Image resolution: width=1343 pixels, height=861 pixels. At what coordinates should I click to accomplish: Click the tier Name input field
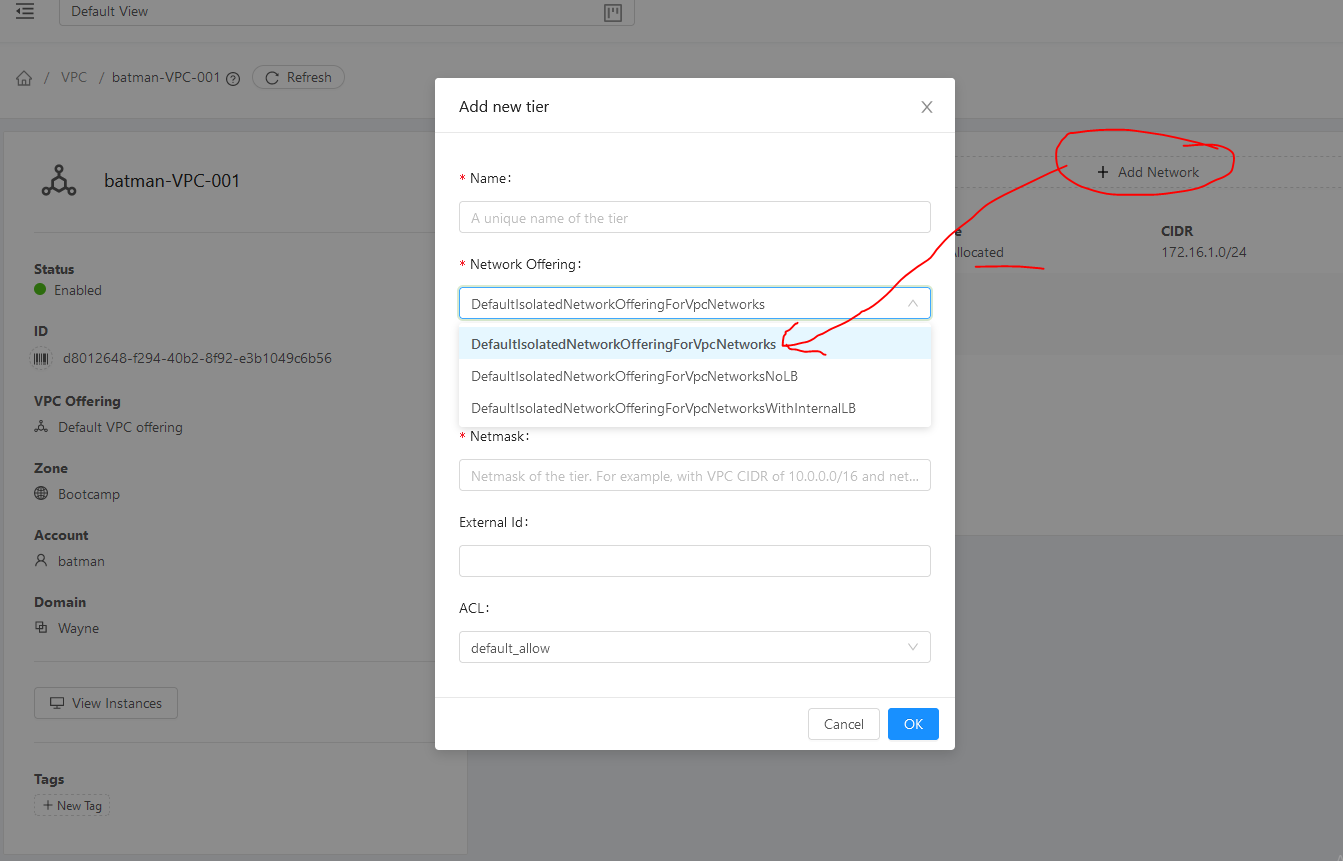(x=694, y=217)
